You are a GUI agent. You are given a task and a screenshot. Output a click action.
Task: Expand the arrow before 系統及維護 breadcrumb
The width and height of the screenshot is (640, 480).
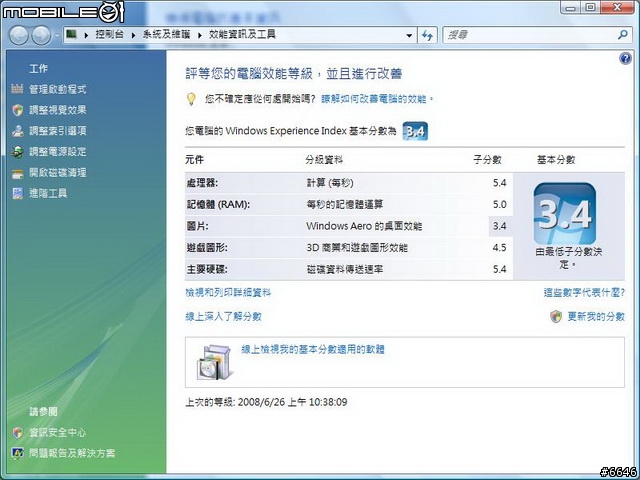tap(133, 35)
